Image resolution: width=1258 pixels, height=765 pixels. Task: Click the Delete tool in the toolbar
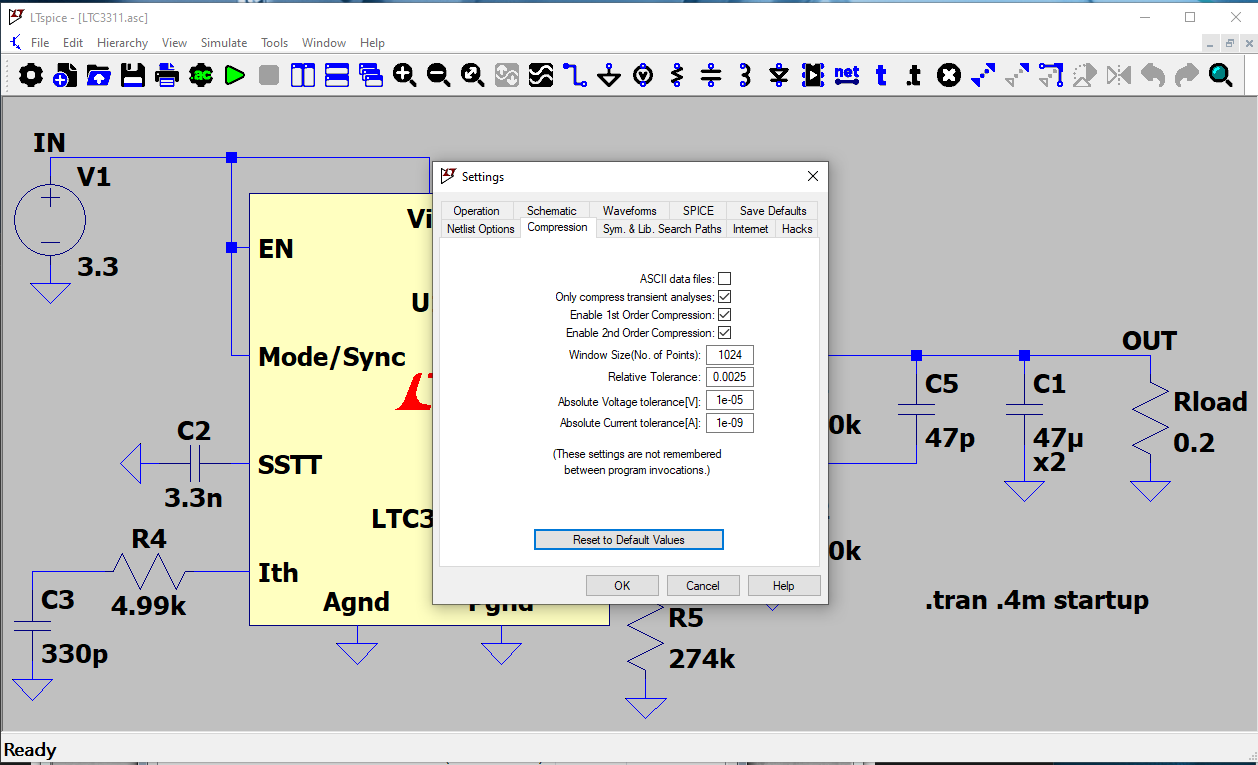coord(949,75)
